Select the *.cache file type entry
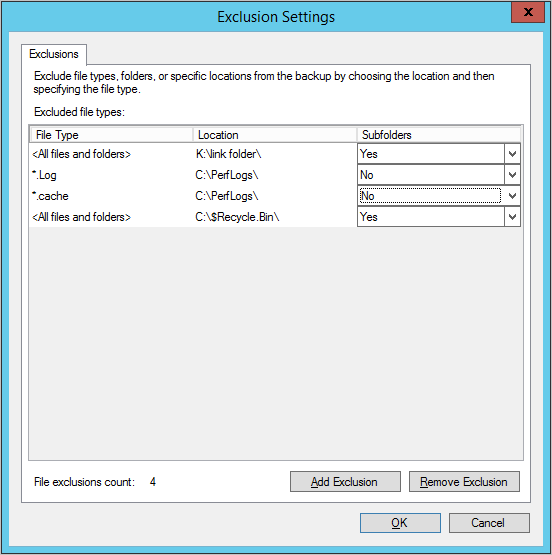This screenshot has width=552, height=555. point(50,196)
